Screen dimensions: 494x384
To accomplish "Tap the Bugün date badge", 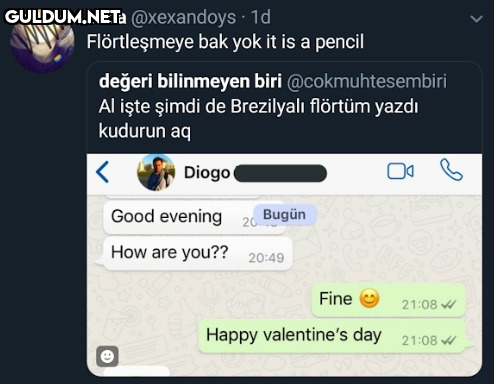I will click(284, 215).
